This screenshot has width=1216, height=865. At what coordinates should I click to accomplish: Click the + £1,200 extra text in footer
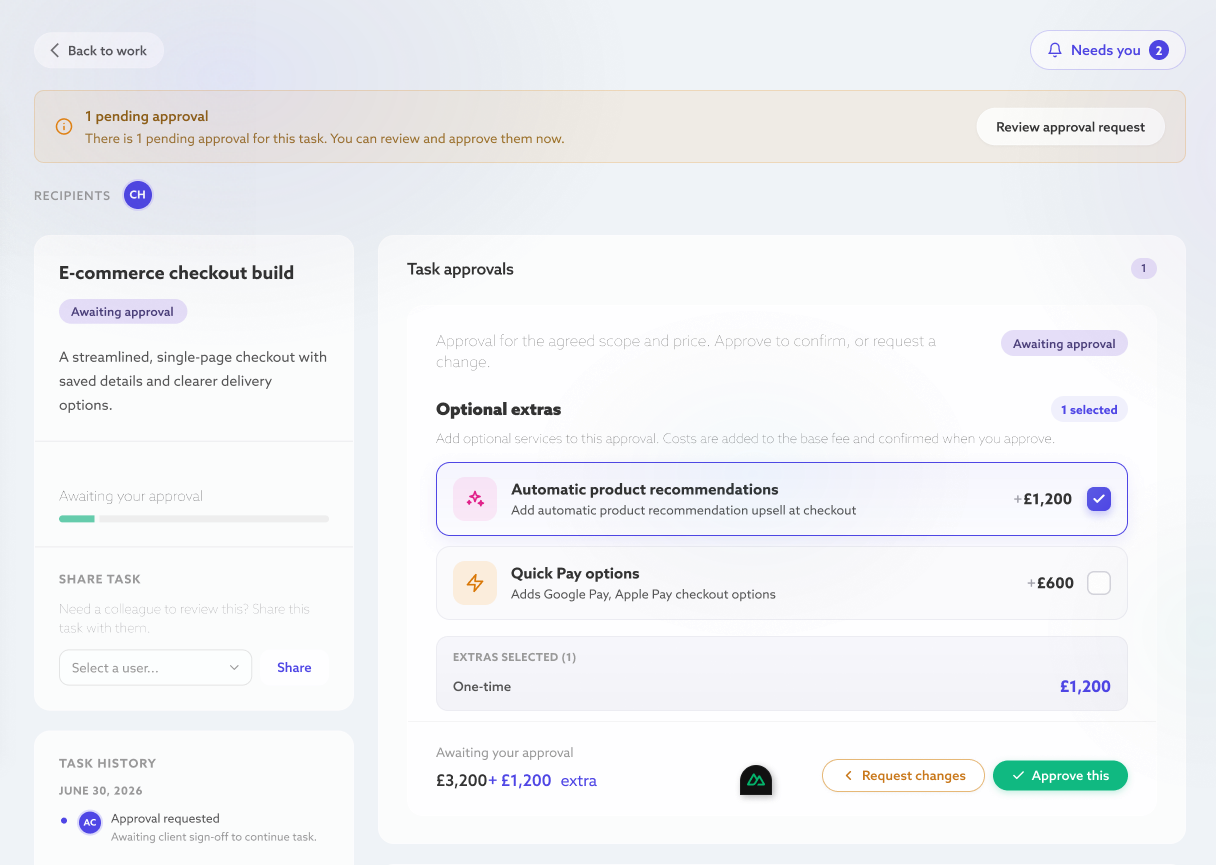pos(543,781)
